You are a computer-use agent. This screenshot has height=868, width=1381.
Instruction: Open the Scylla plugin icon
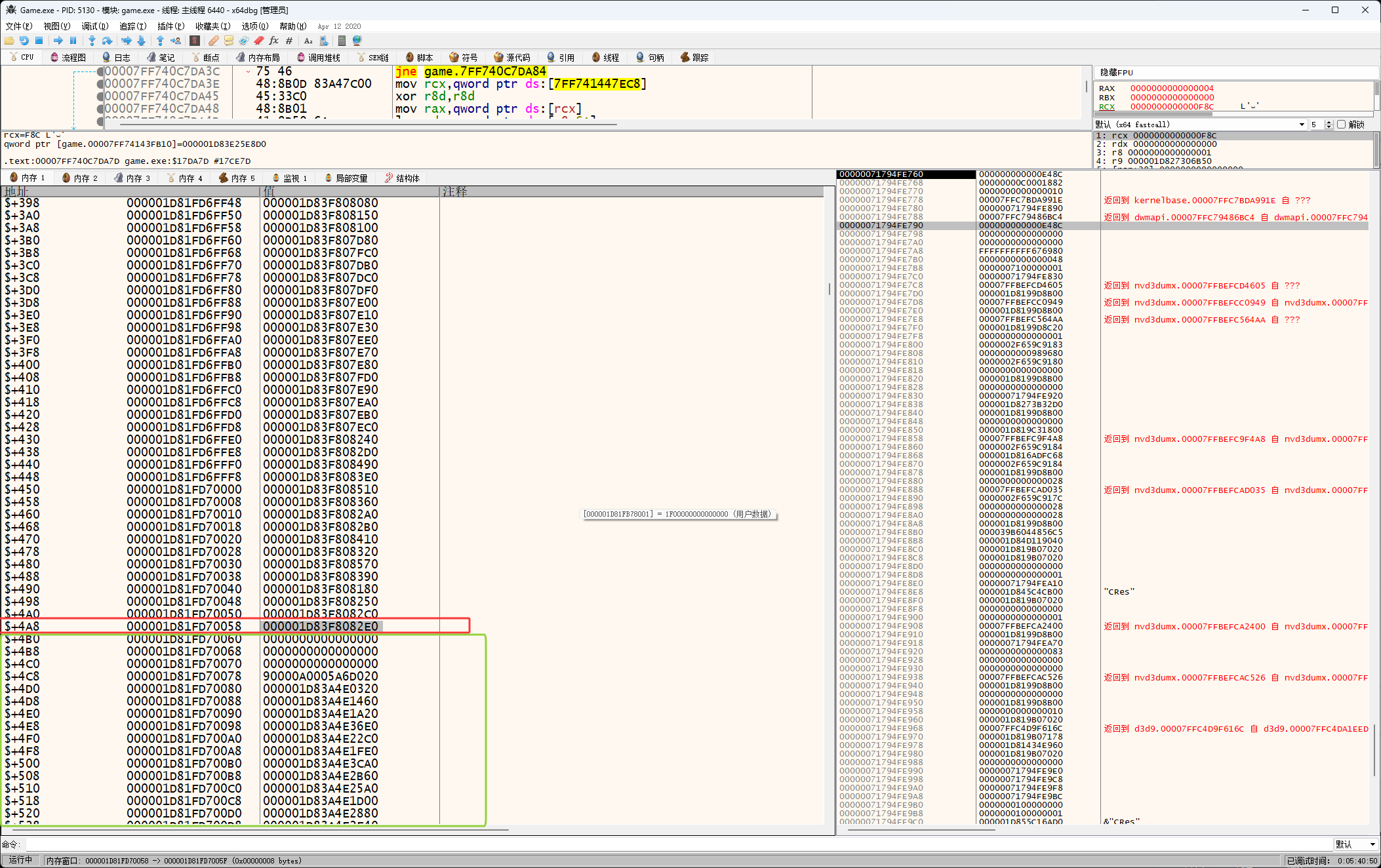(x=195, y=41)
